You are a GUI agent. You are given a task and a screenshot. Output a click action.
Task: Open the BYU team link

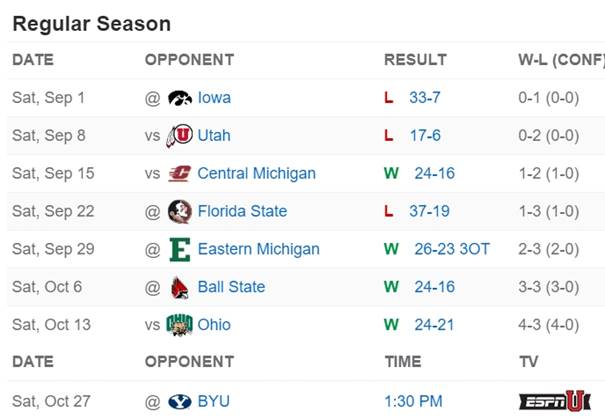click(213, 402)
